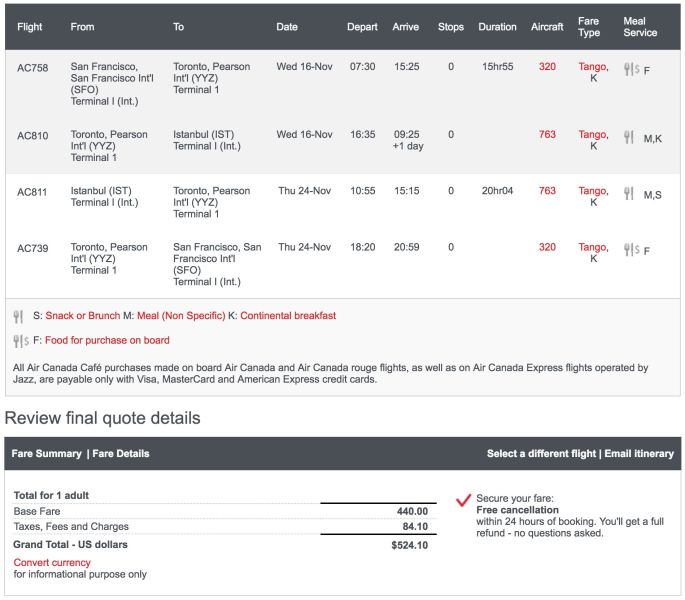The height and width of the screenshot is (600, 685).
Task: Click the meal icon in AC811 row
Action: [x=629, y=194]
